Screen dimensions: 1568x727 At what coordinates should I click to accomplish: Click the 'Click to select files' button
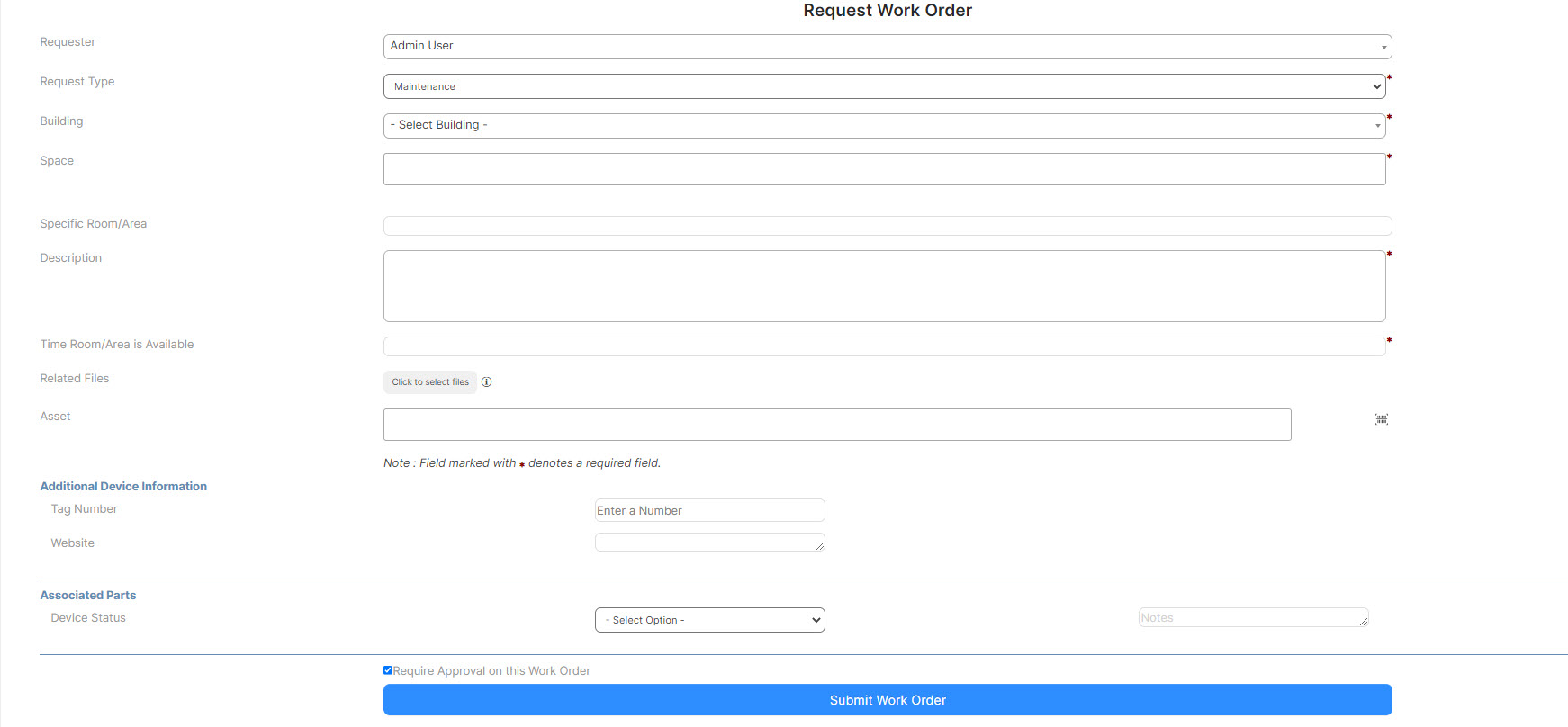pos(430,382)
